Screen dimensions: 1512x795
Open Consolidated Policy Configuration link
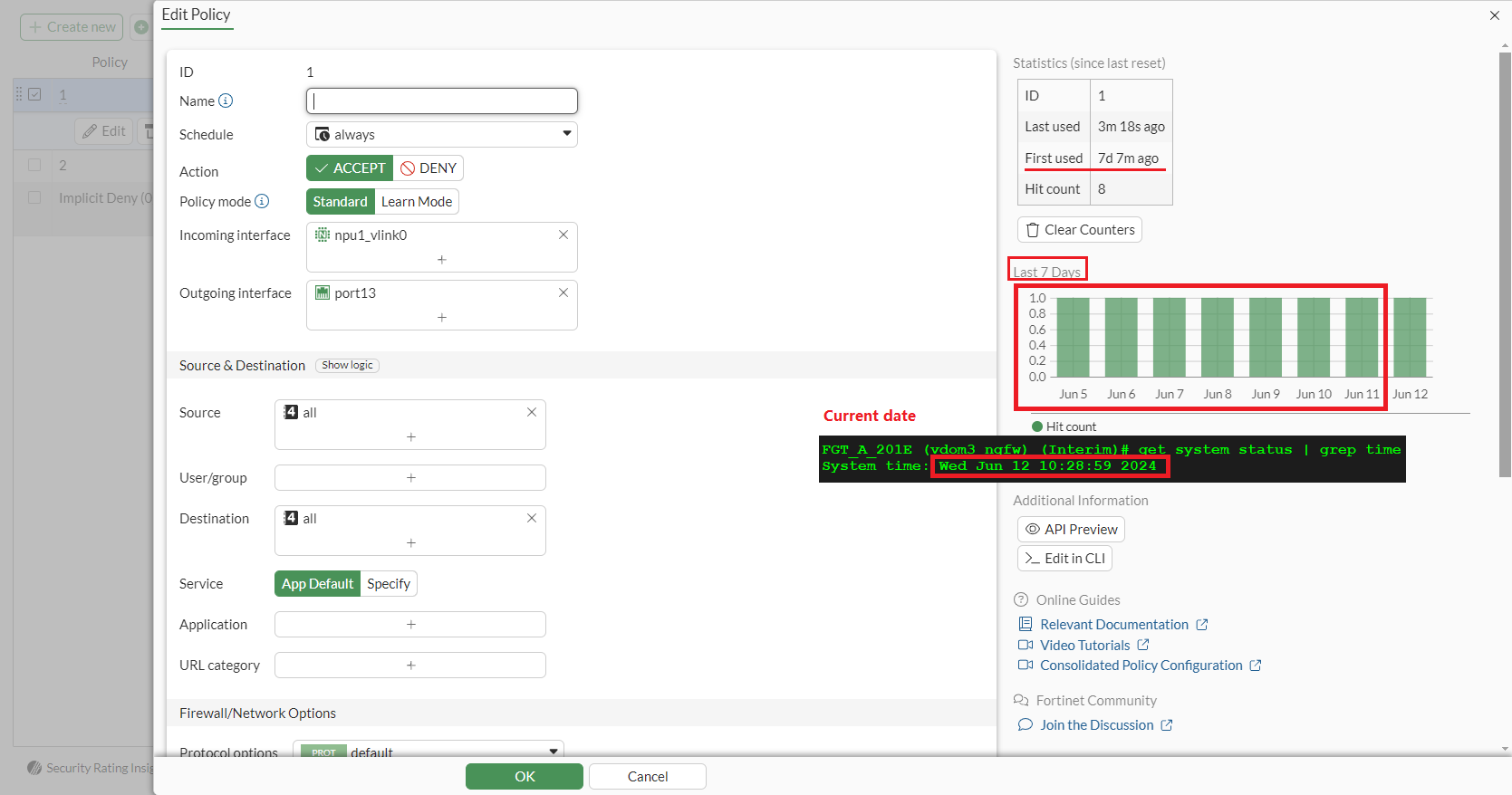point(1141,666)
